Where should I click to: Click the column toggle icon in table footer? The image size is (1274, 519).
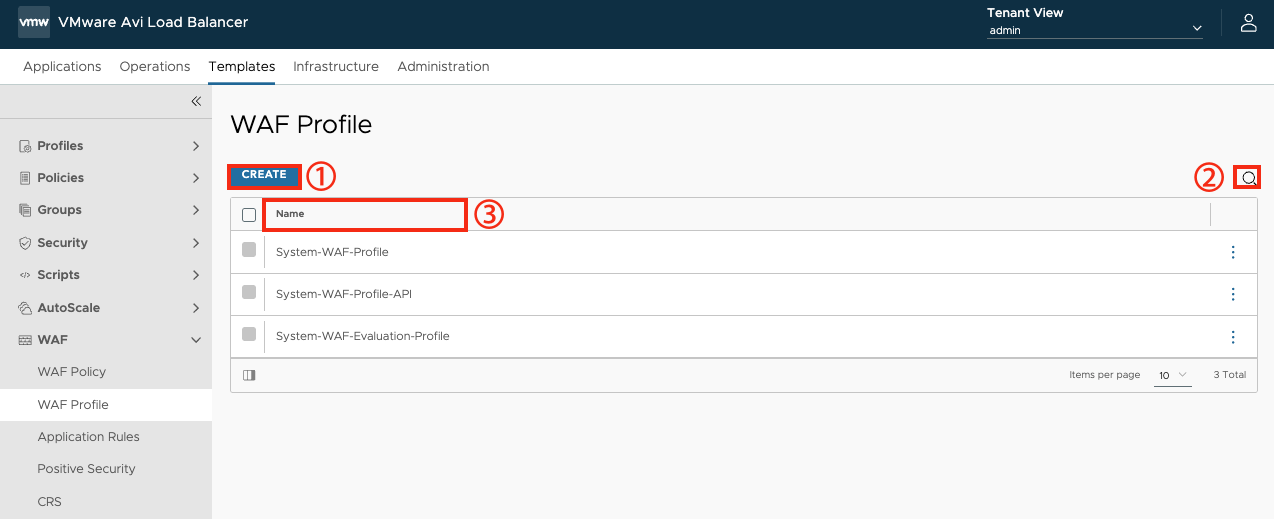[249, 375]
